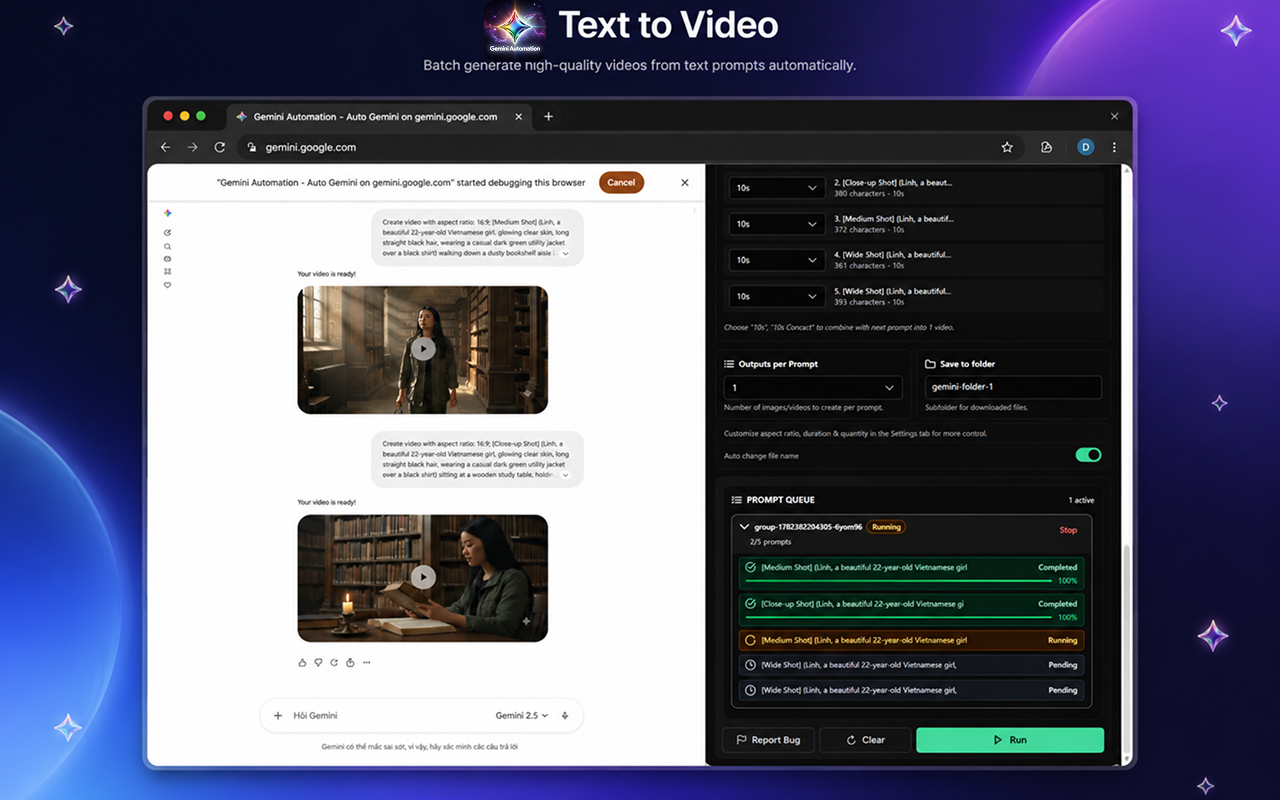Bookmark the page with the star icon
The height and width of the screenshot is (800, 1280).
coord(1007,147)
